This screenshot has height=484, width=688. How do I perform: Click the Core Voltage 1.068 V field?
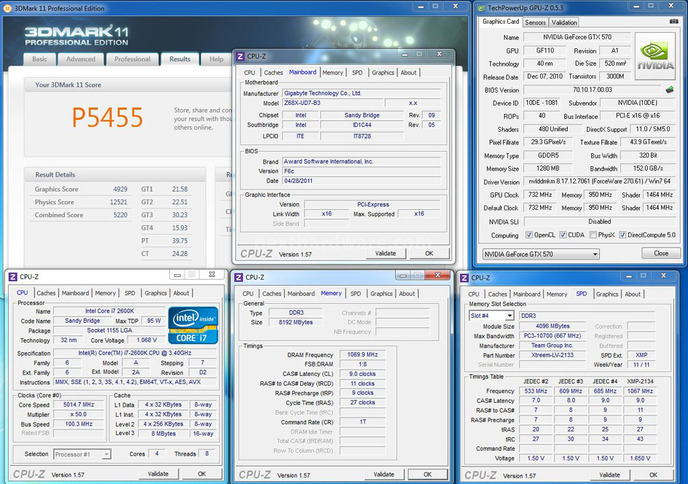(x=147, y=340)
